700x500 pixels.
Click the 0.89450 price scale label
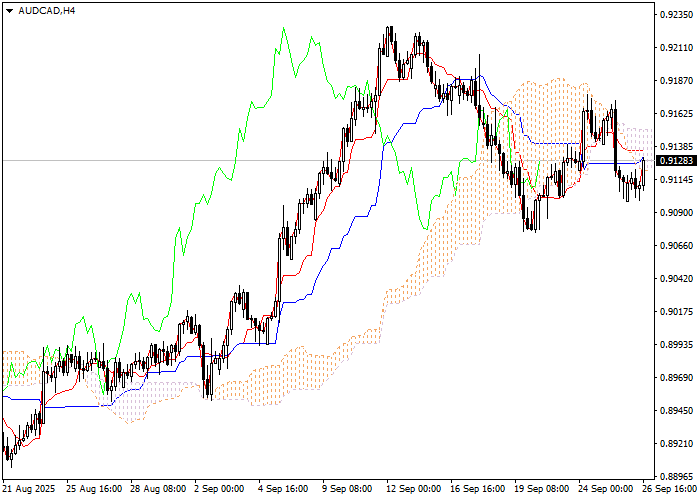[x=677, y=411]
